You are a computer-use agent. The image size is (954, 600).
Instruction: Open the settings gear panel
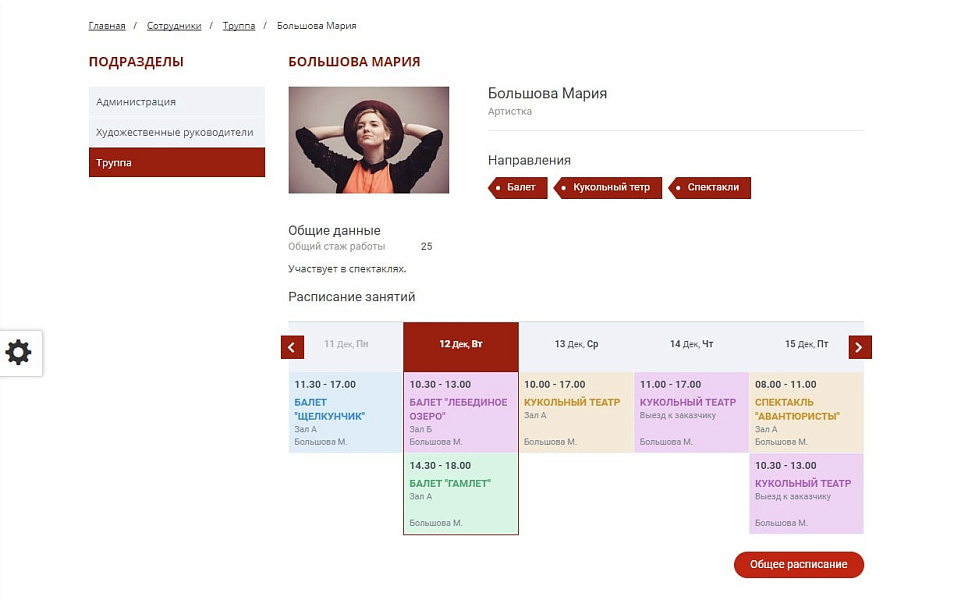[x=20, y=352]
